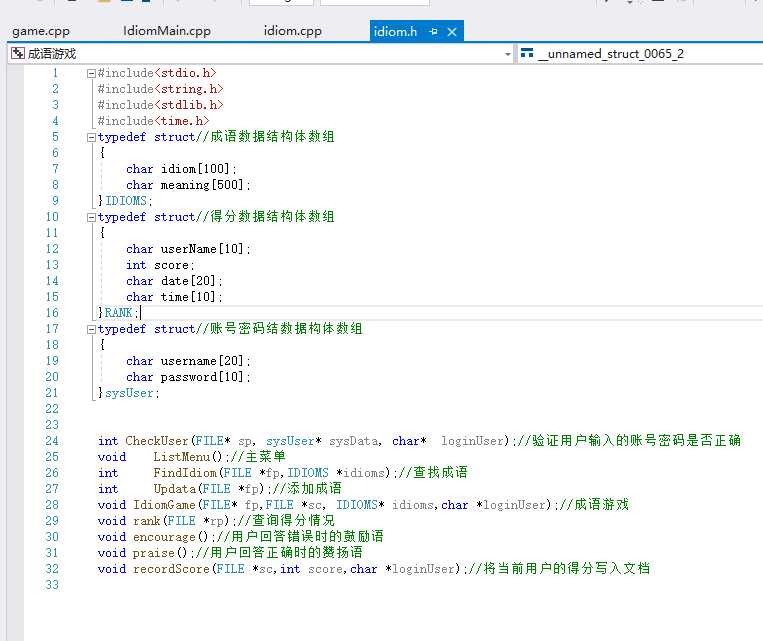This screenshot has width=763, height=641.
Task: Click the ListMenu function name
Action: pyautogui.click(x=182, y=457)
